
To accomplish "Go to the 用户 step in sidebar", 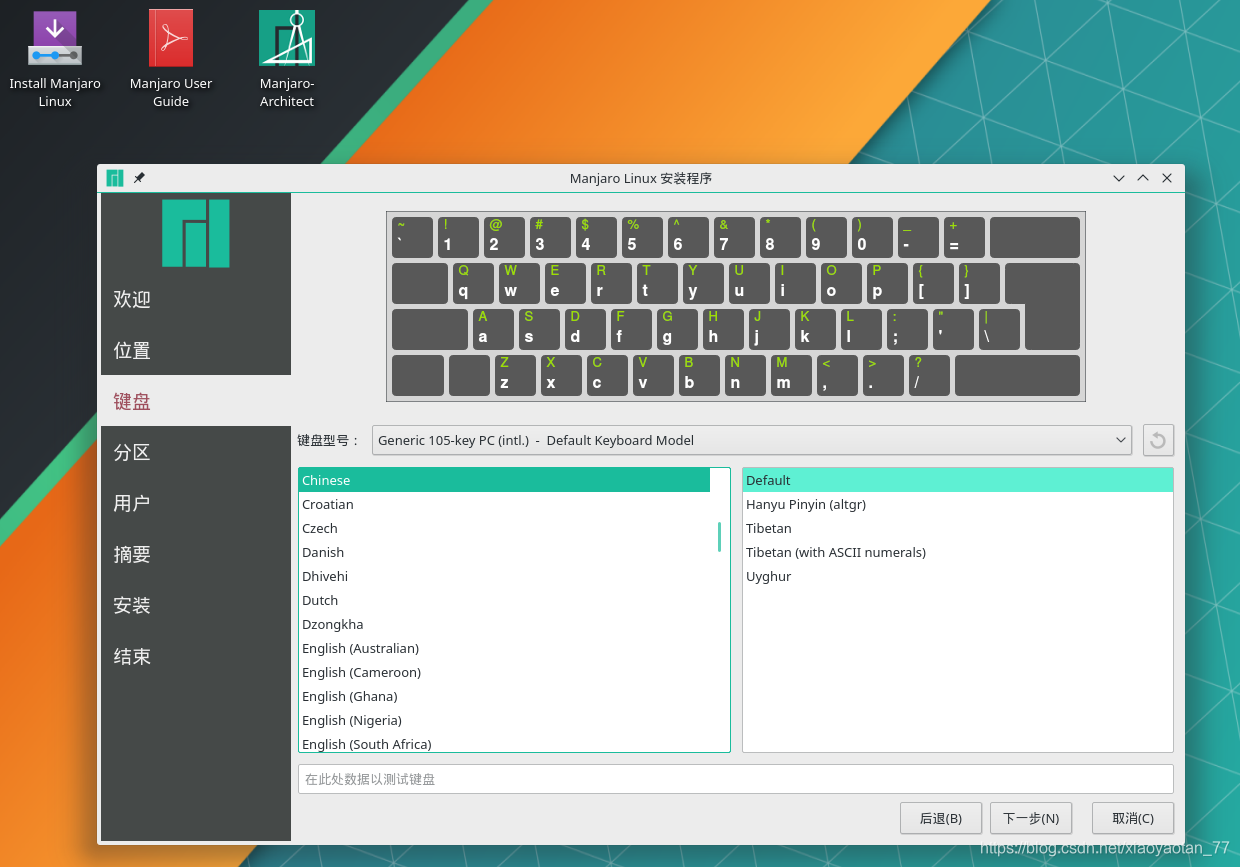I will (196, 503).
